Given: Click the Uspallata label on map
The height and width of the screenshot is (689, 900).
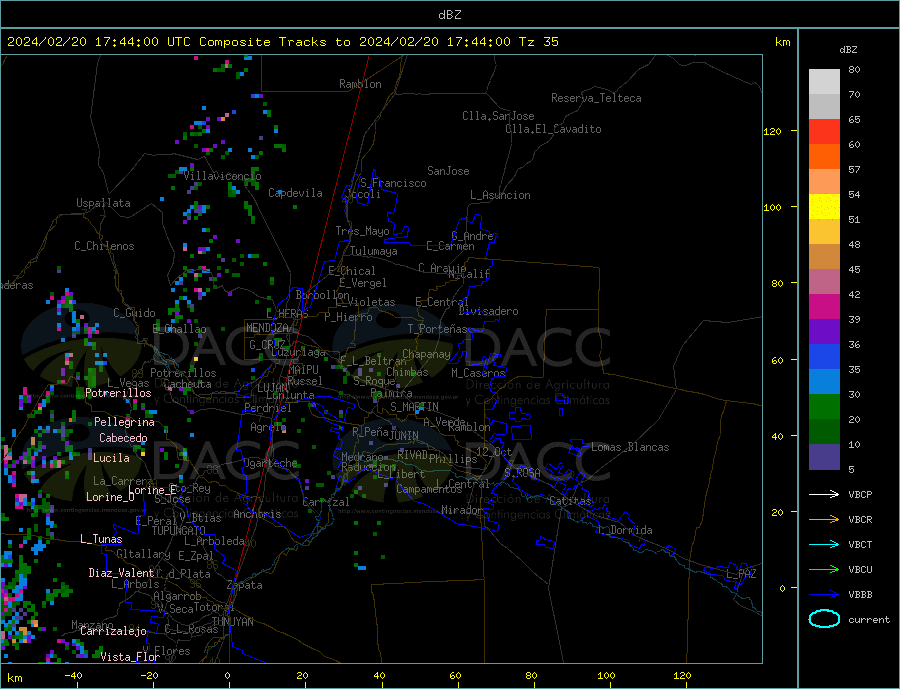Looking at the screenshot, I should tap(103, 203).
